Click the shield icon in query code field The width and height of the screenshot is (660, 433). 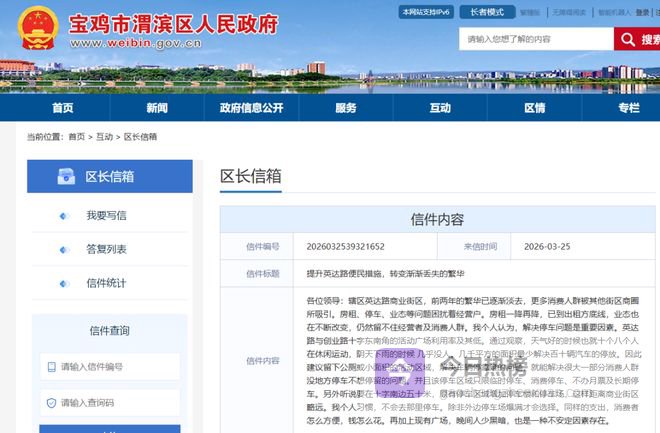point(51,403)
